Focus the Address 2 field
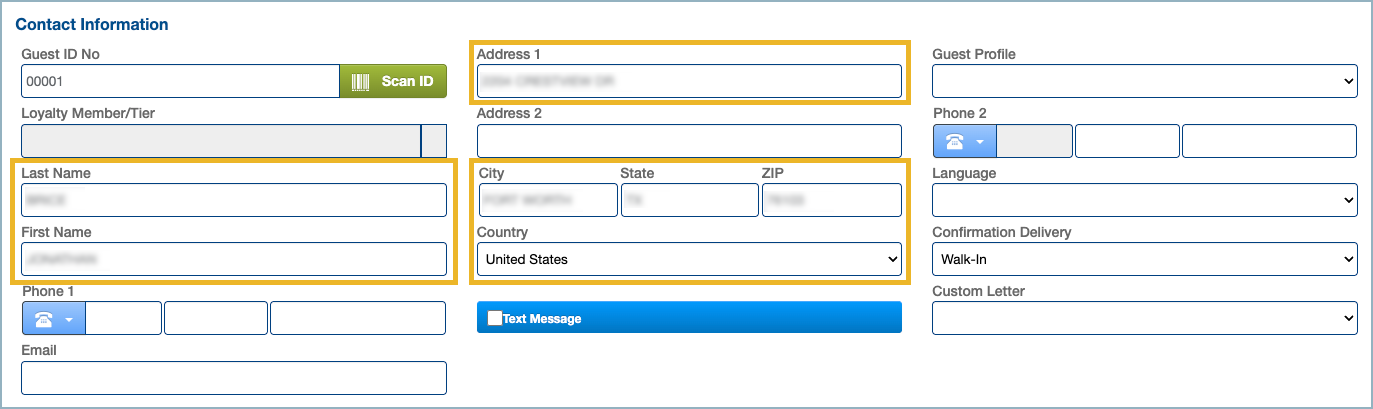The height and width of the screenshot is (409, 1373). click(689, 141)
